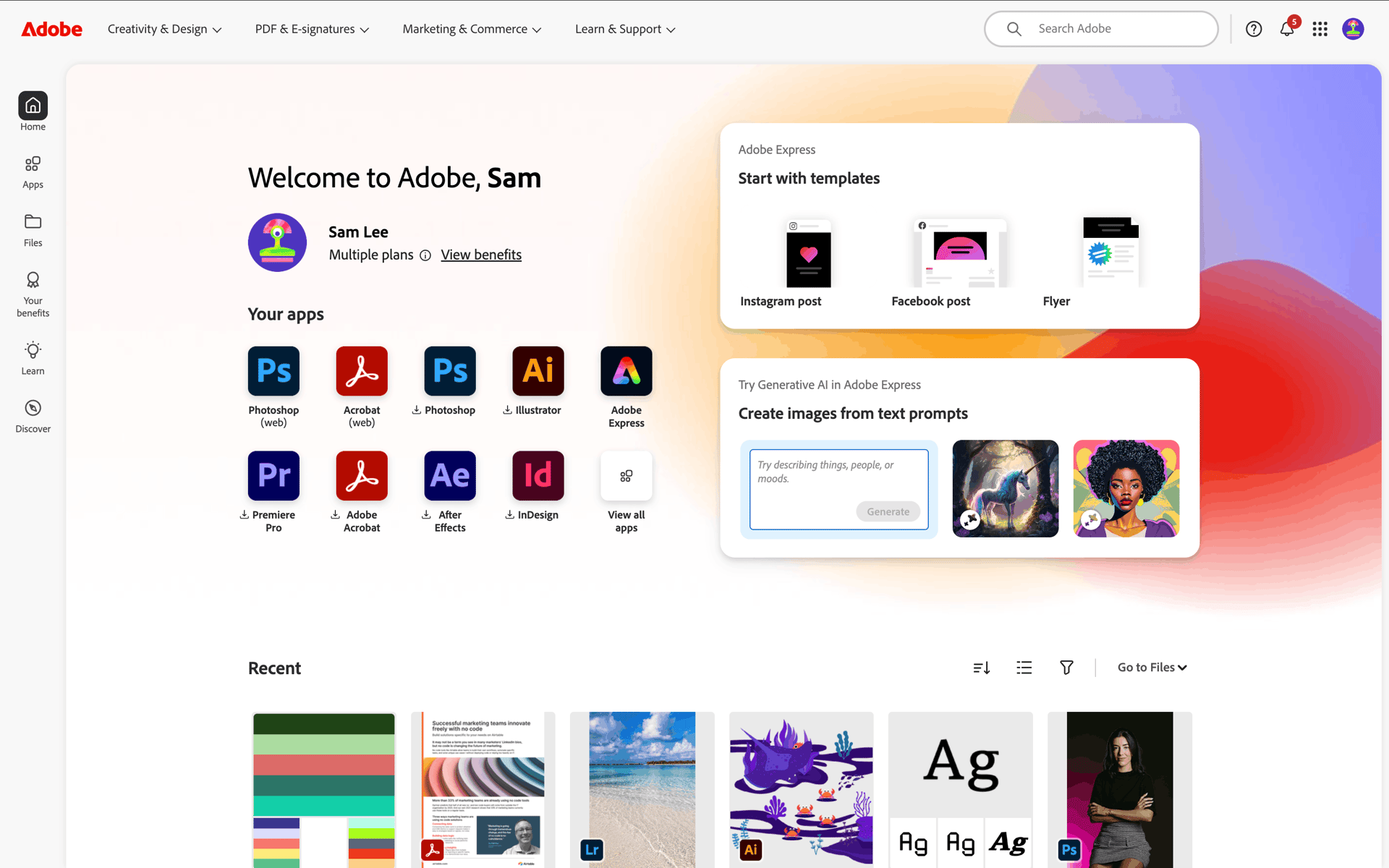Click the large Sam Lee profile picture
The width and height of the screenshot is (1389, 868).
click(277, 242)
